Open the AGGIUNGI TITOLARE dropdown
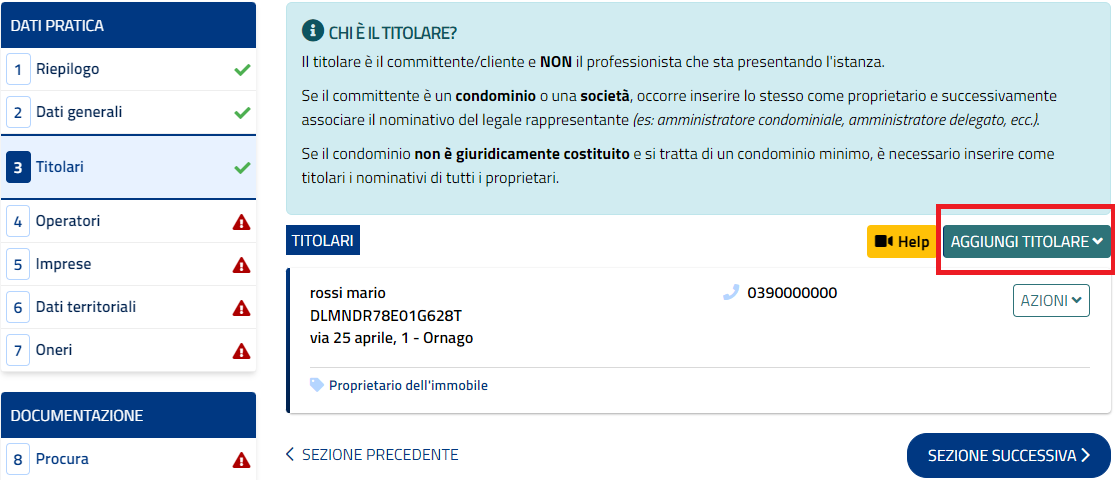Viewport: 1115px width, 480px height. pyautogui.click(x=1026, y=241)
